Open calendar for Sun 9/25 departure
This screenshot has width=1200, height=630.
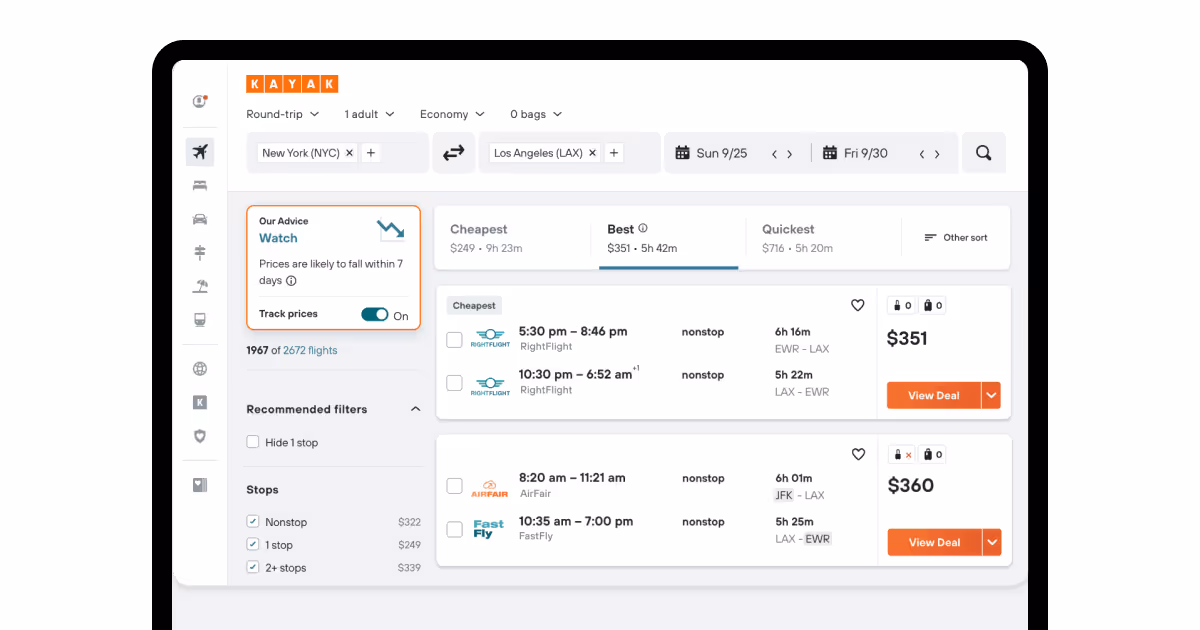(x=683, y=153)
